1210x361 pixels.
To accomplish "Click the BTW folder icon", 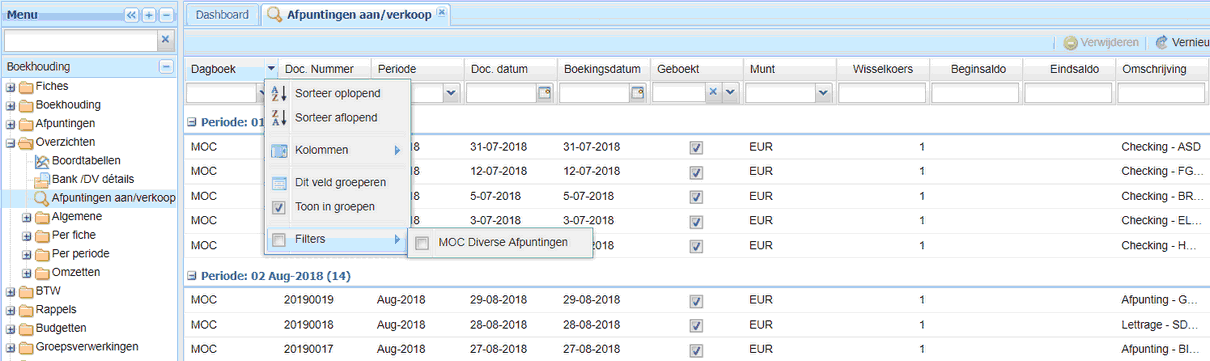I will point(25,291).
